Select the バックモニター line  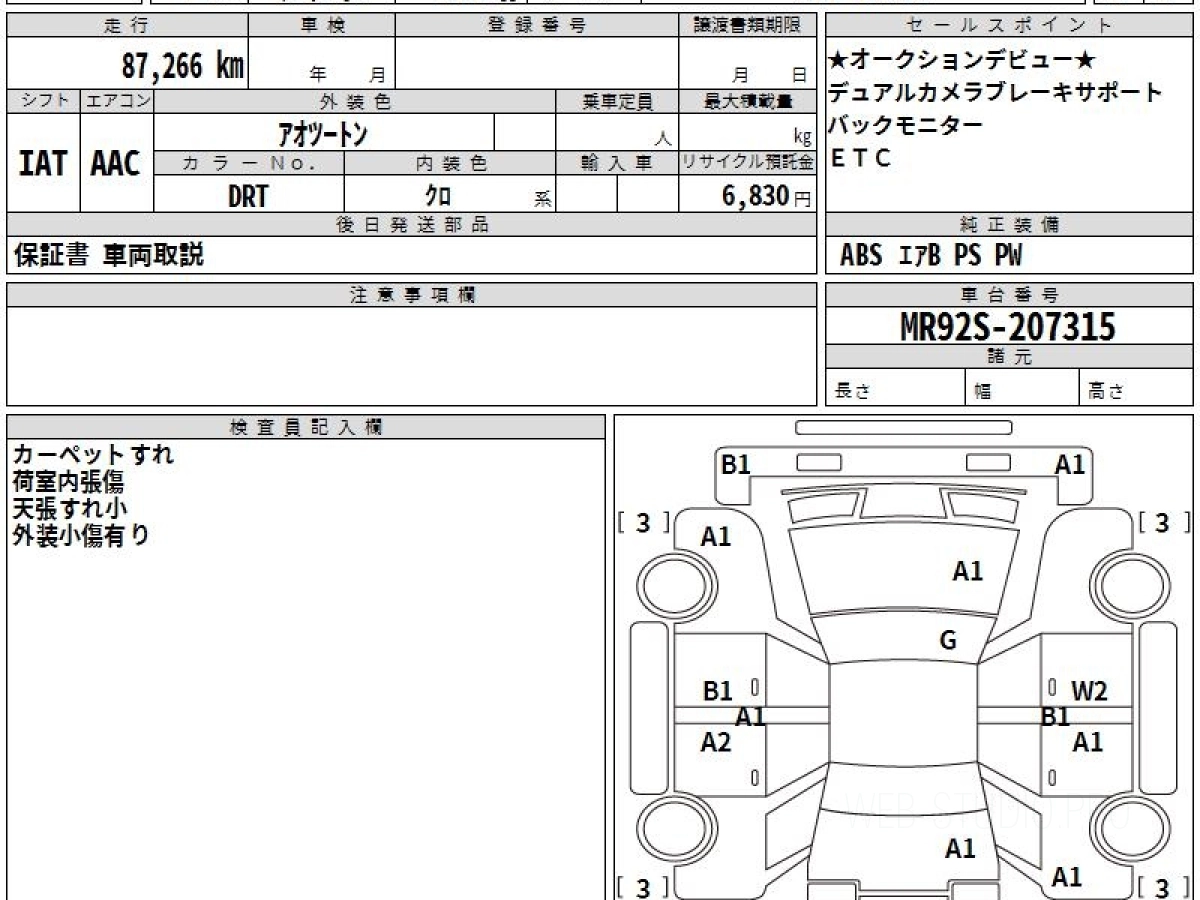(x=905, y=125)
